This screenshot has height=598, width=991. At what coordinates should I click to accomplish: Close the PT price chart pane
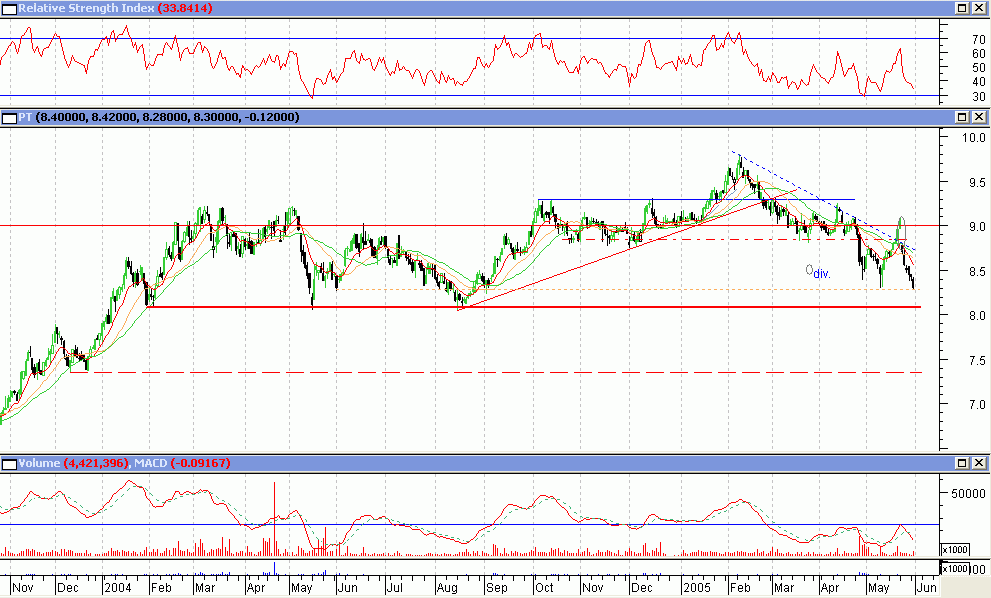[978, 117]
